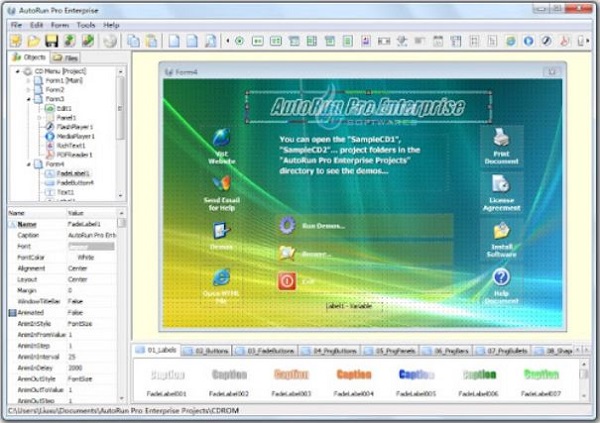
Task: Switch to the 02_Buttons tab
Action: [207, 351]
